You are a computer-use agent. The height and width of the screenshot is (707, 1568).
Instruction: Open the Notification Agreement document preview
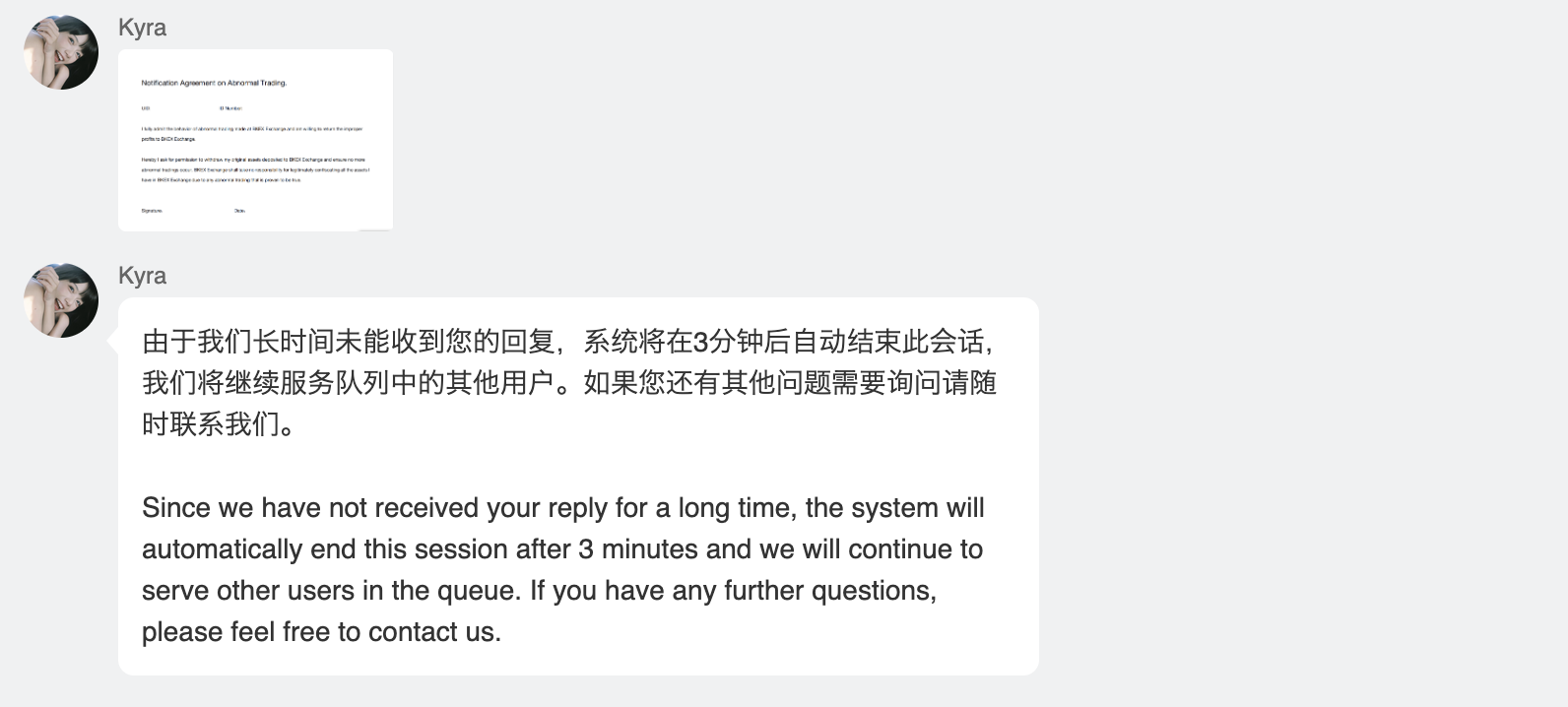point(255,139)
